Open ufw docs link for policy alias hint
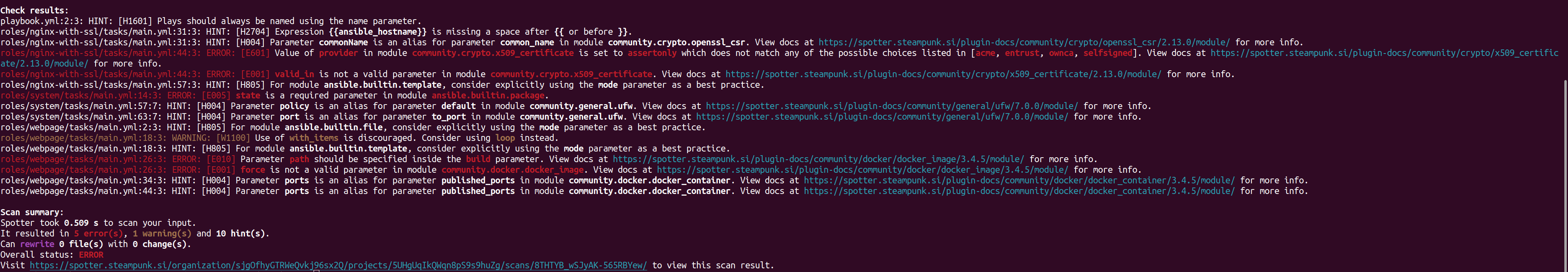 (892, 106)
